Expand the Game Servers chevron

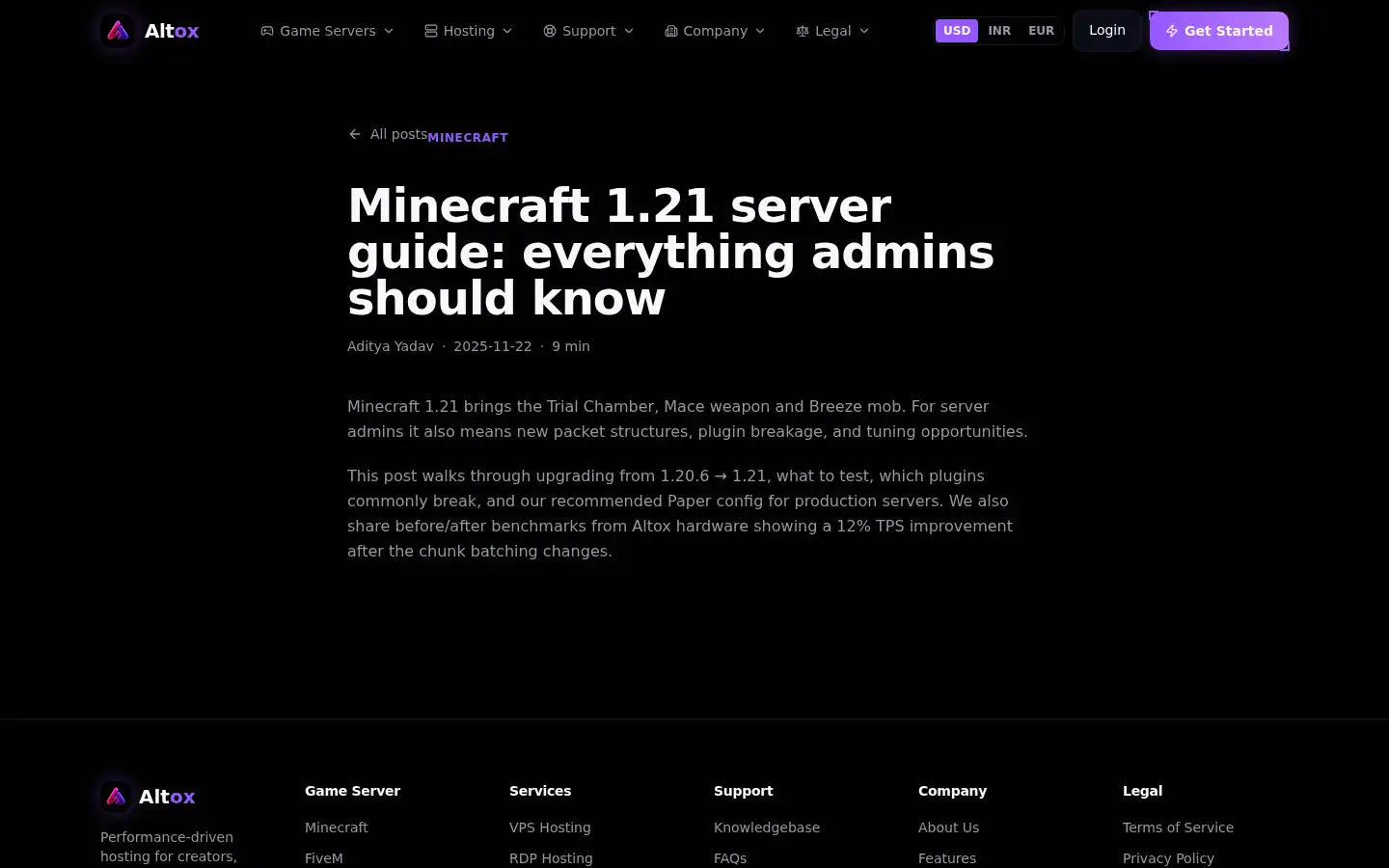click(389, 31)
